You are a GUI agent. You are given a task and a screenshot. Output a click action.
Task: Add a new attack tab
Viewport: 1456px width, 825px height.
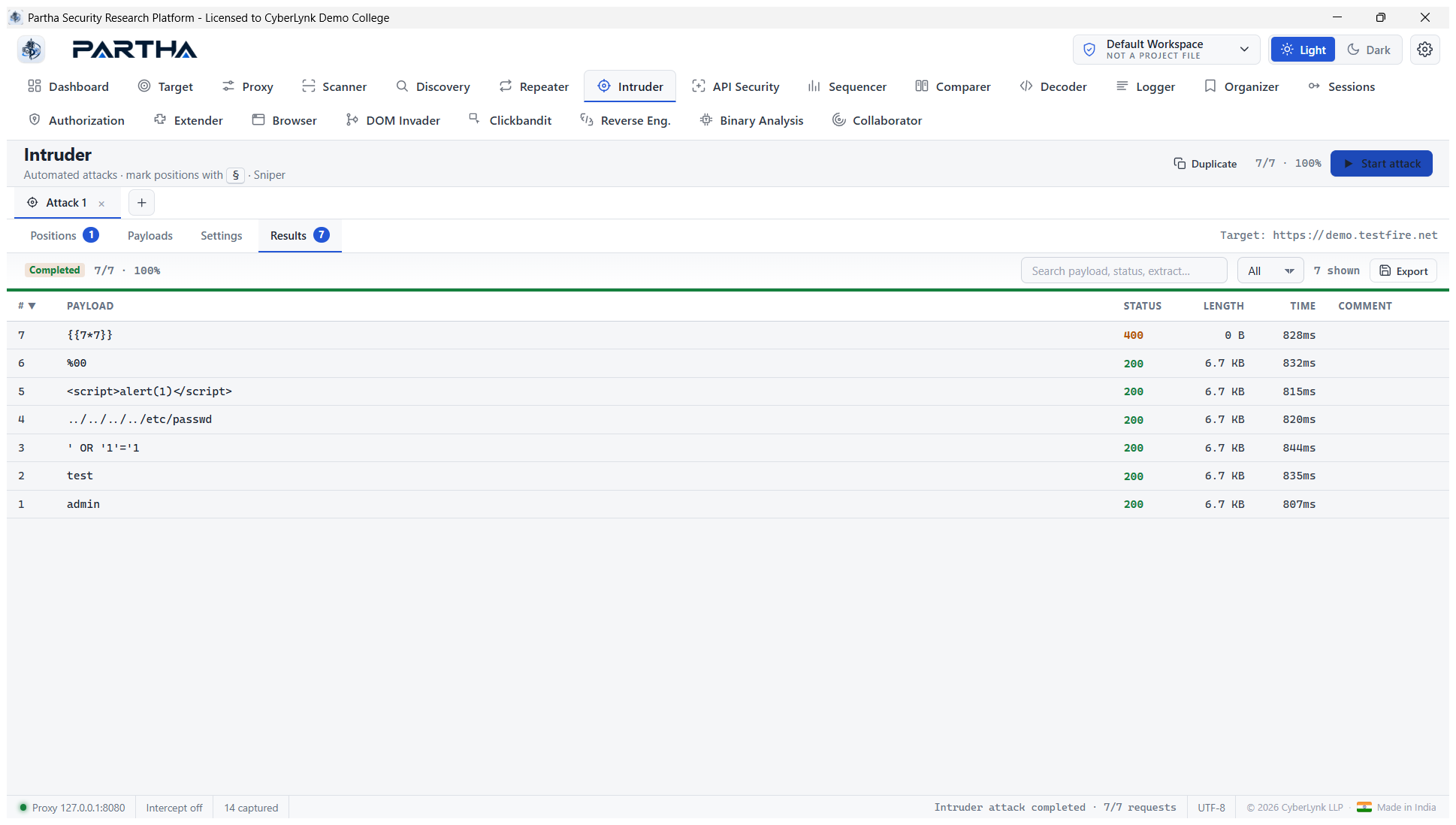(x=141, y=203)
